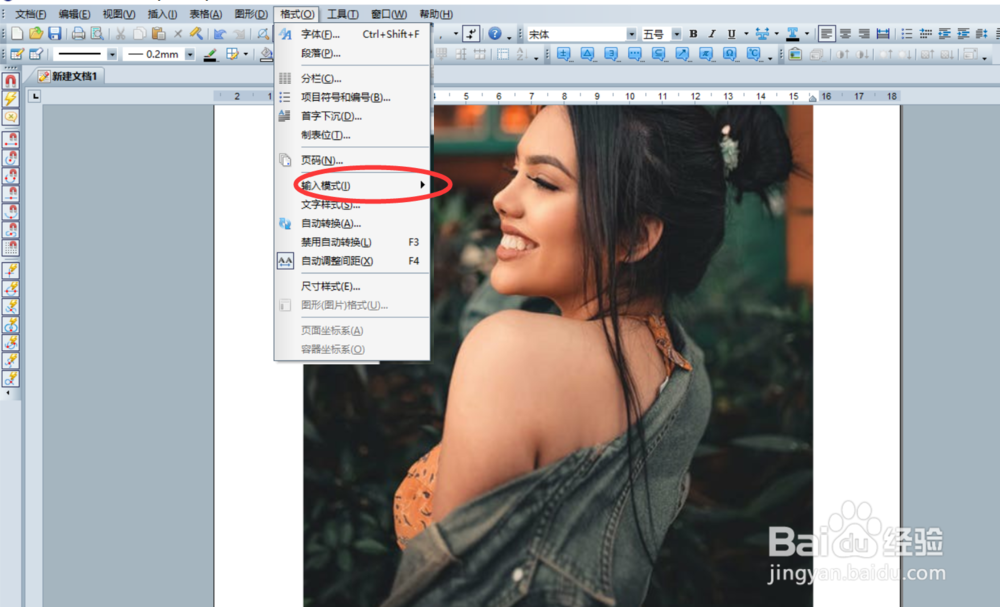Toggle 自动调整间距 in Format menu
Screen dimensions: 1000x607
click(x=352, y=261)
